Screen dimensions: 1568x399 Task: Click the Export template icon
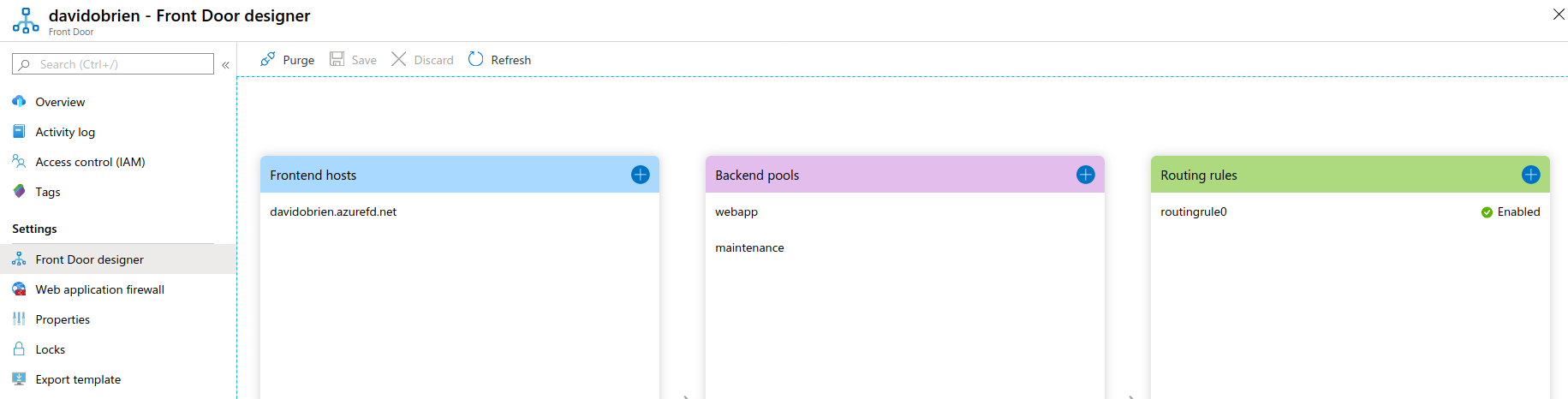click(19, 378)
